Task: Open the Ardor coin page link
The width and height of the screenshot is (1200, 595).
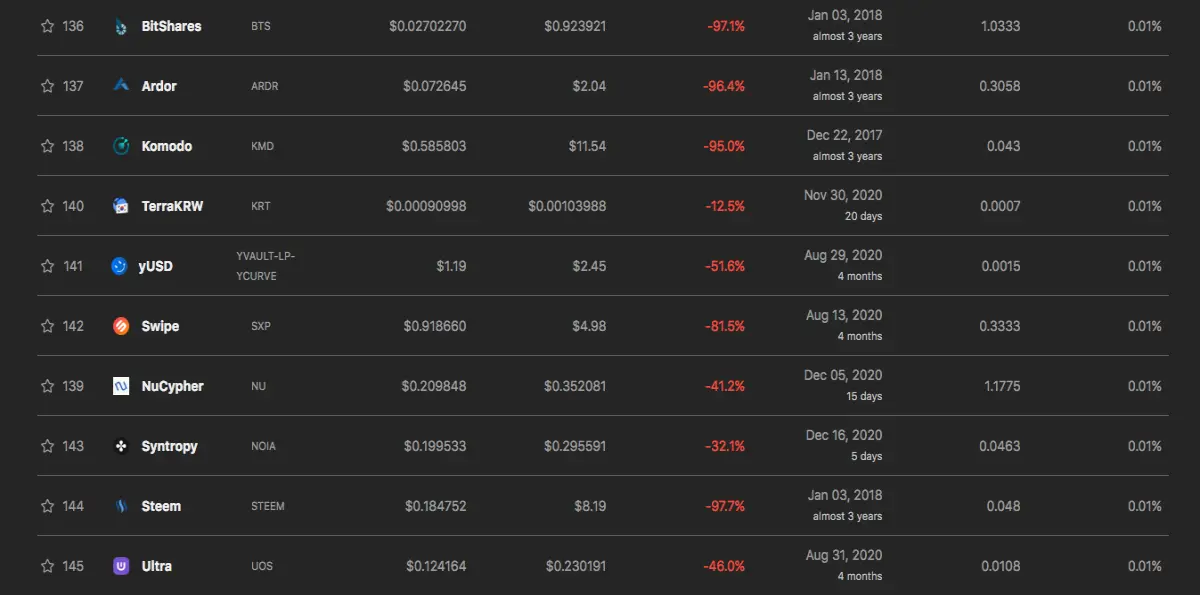Action: (x=159, y=86)
